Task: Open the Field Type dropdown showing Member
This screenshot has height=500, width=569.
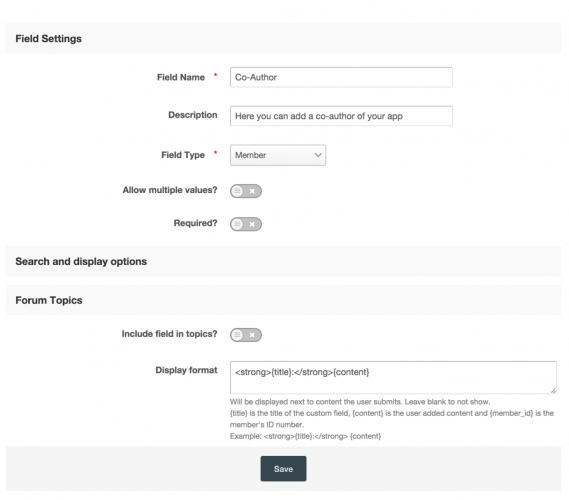Action: pyautogui.click(x=278, y=155)
